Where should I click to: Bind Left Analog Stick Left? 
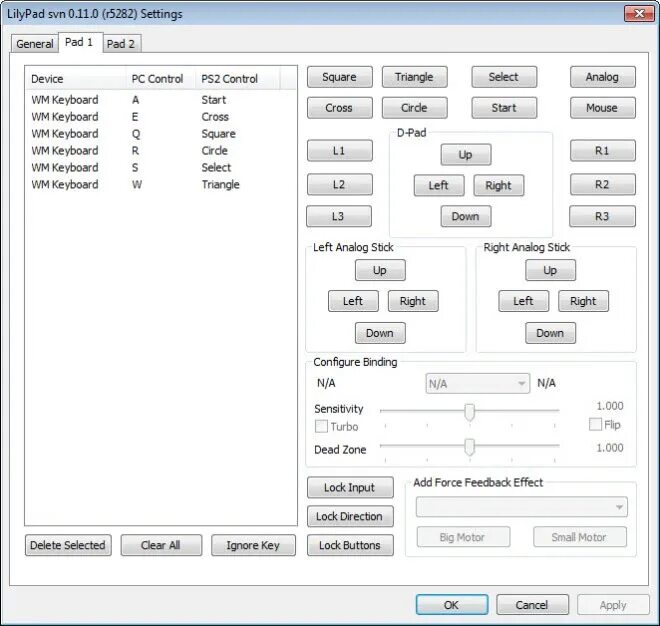353,301
